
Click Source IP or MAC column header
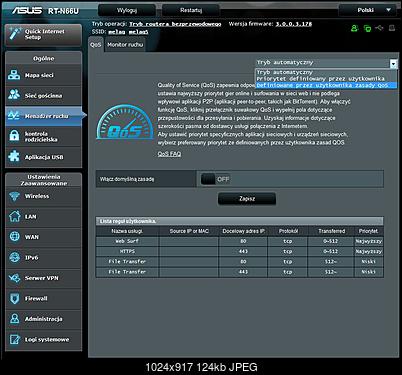click(189, 231)
